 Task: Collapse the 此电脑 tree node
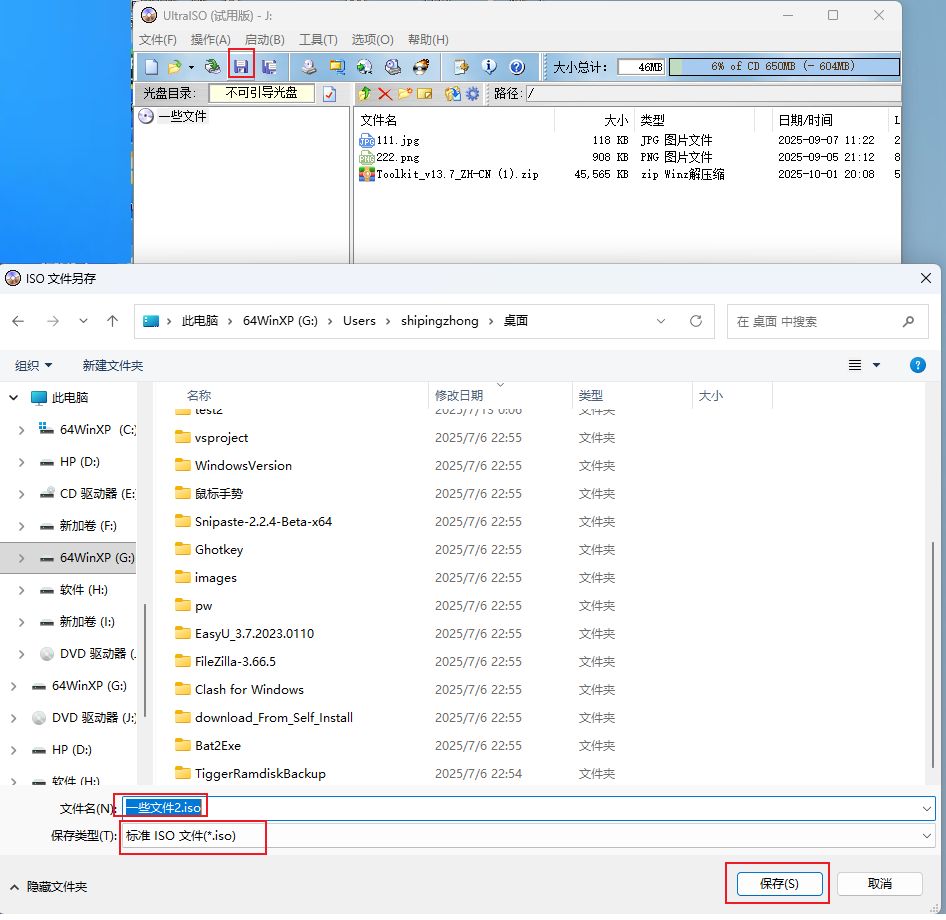pos(14,398)
